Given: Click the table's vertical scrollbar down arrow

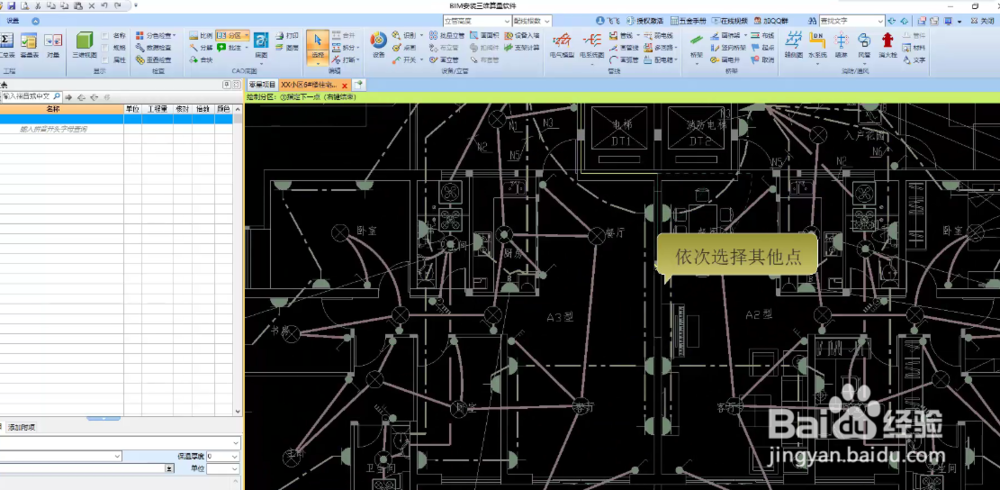Looking at the screenshot, I should pos(238,412).
